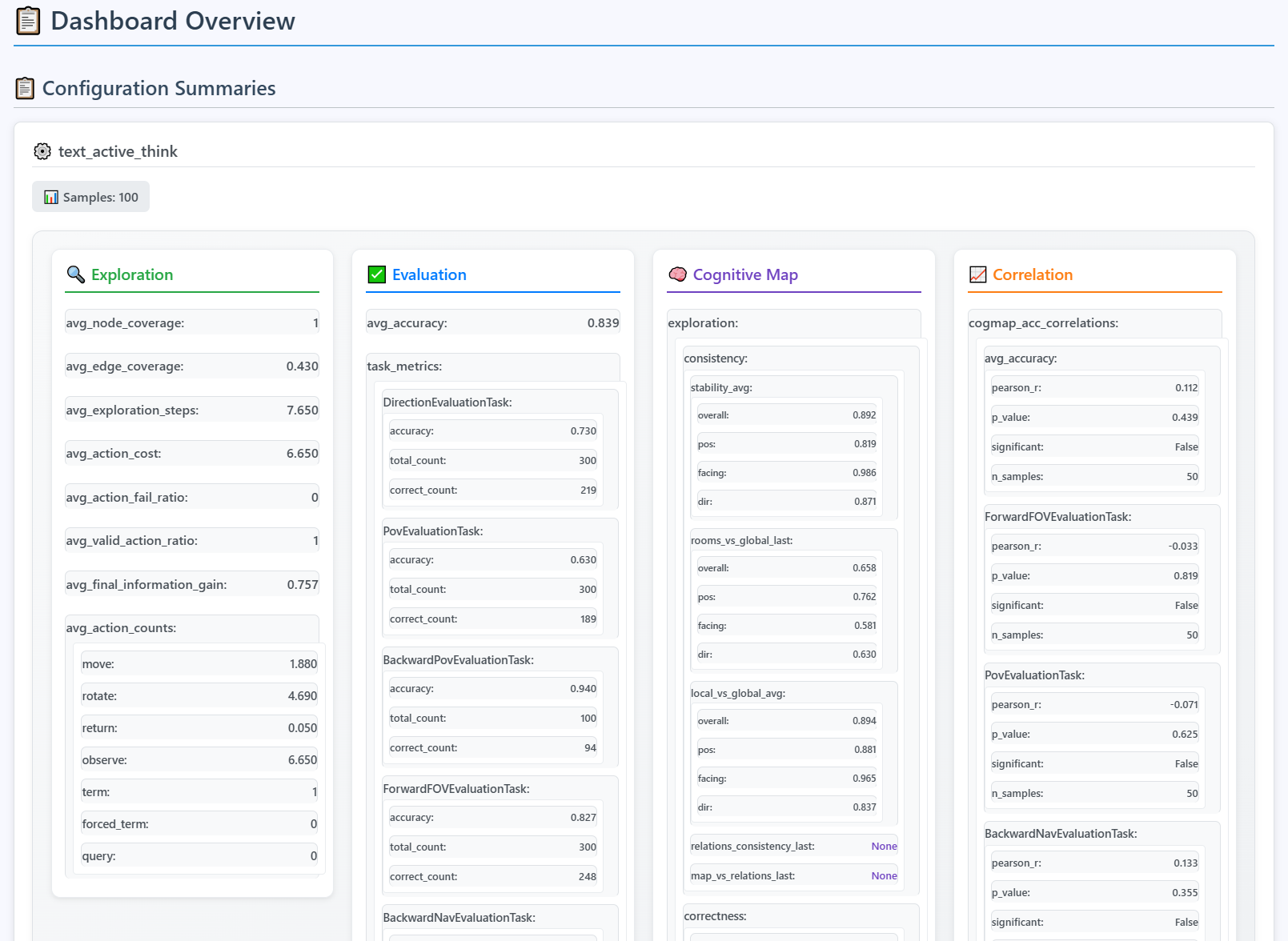
Task: Open the Exploration section heading
Action: pyautogui.click(x=132, y=274)
